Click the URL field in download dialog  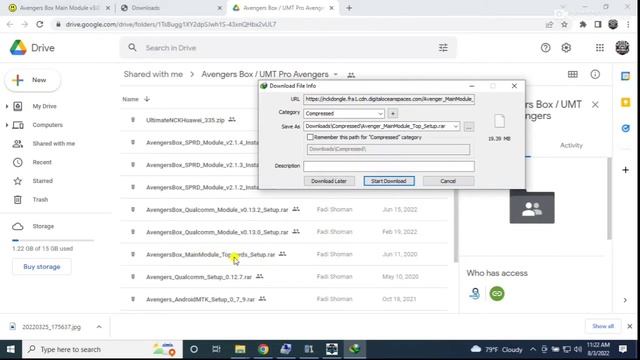[x=389, y=99]
